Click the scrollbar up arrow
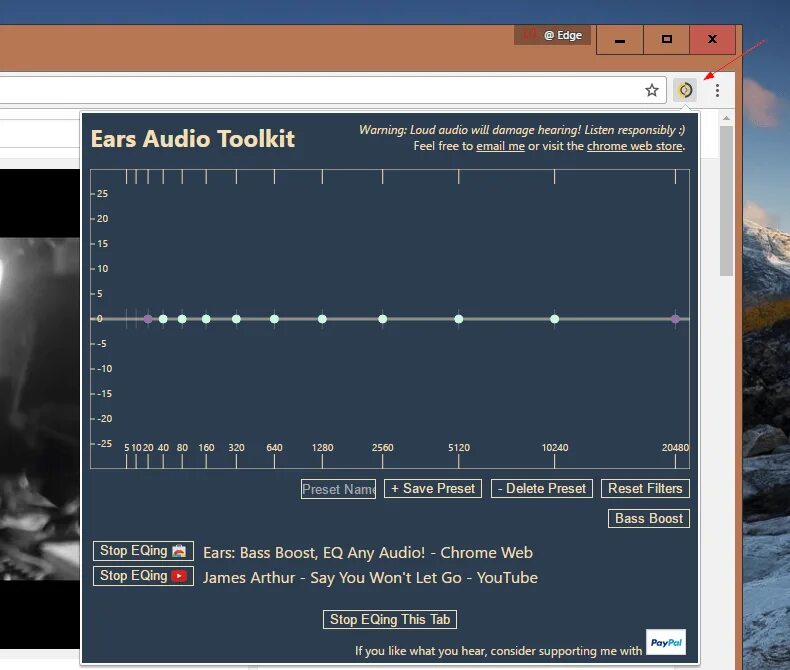This screenshot has height=670, width=790. coord(726,118)
